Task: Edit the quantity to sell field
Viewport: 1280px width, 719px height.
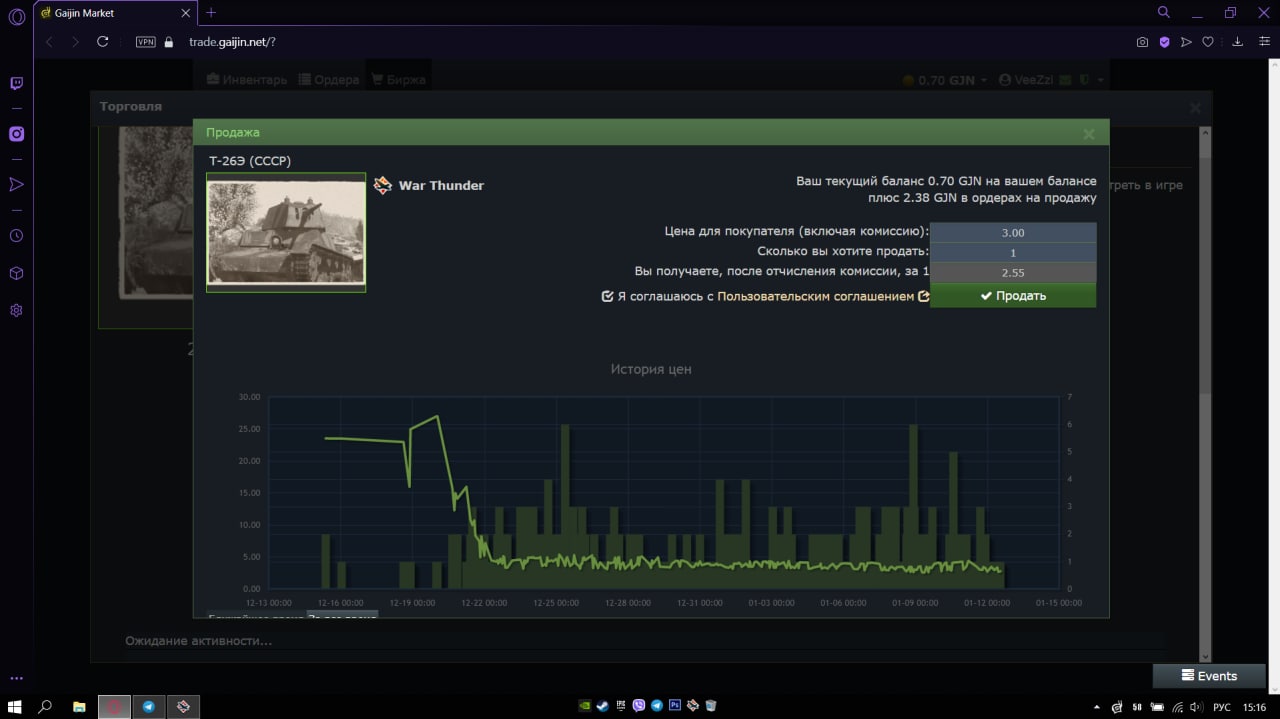Action: coord(1013,252)
